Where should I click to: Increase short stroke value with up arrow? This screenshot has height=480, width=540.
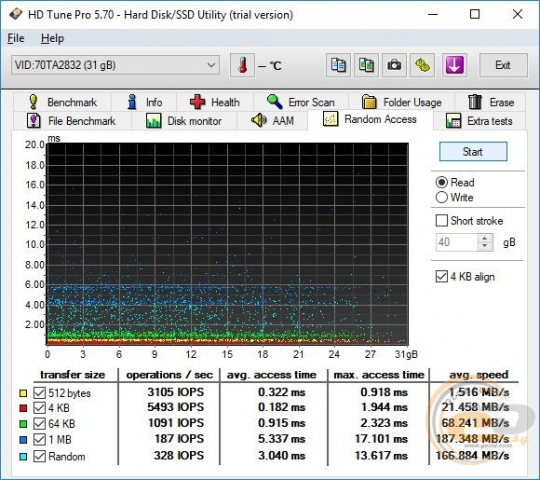pos(485,238)
